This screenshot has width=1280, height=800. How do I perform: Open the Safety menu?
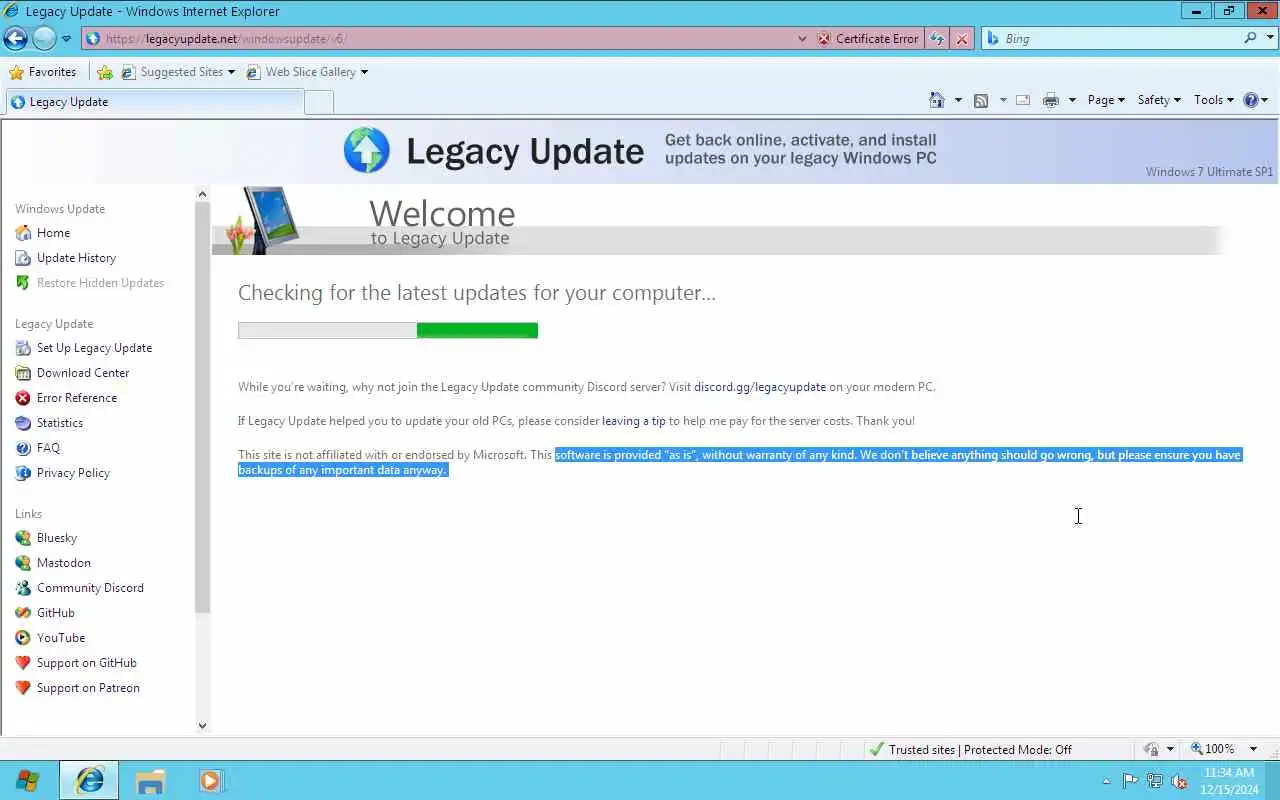pos(1159,100)
